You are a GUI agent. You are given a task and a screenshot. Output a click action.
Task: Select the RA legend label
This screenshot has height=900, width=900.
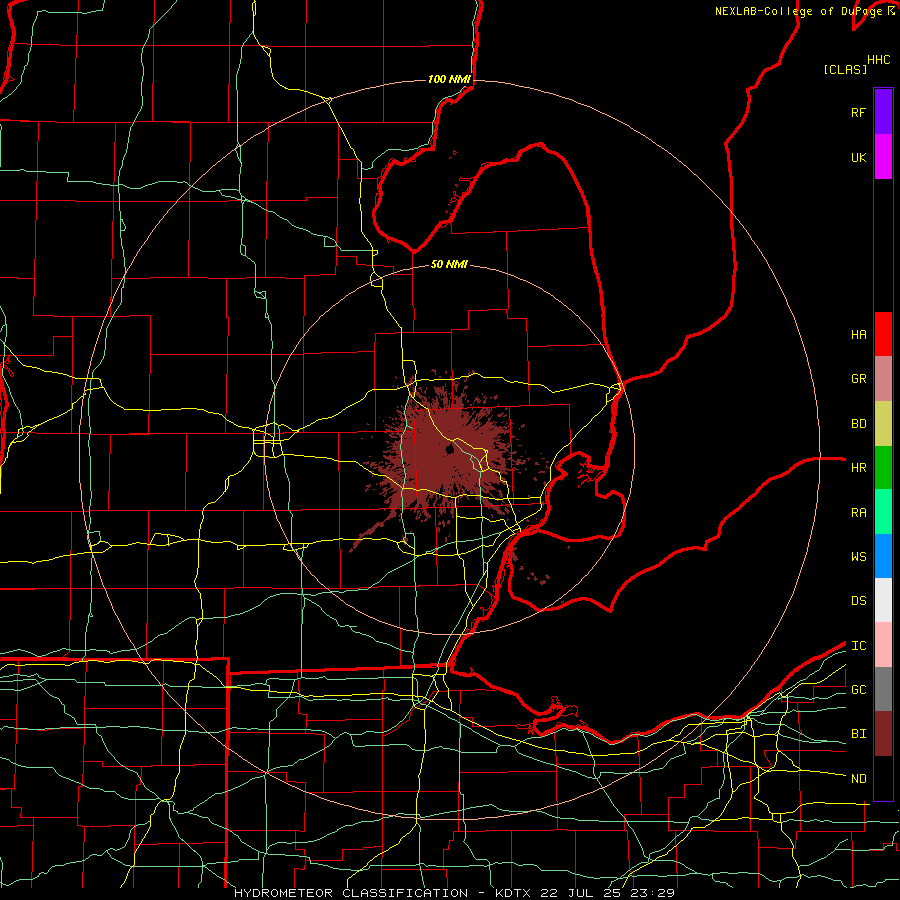(x=858, y=513)
